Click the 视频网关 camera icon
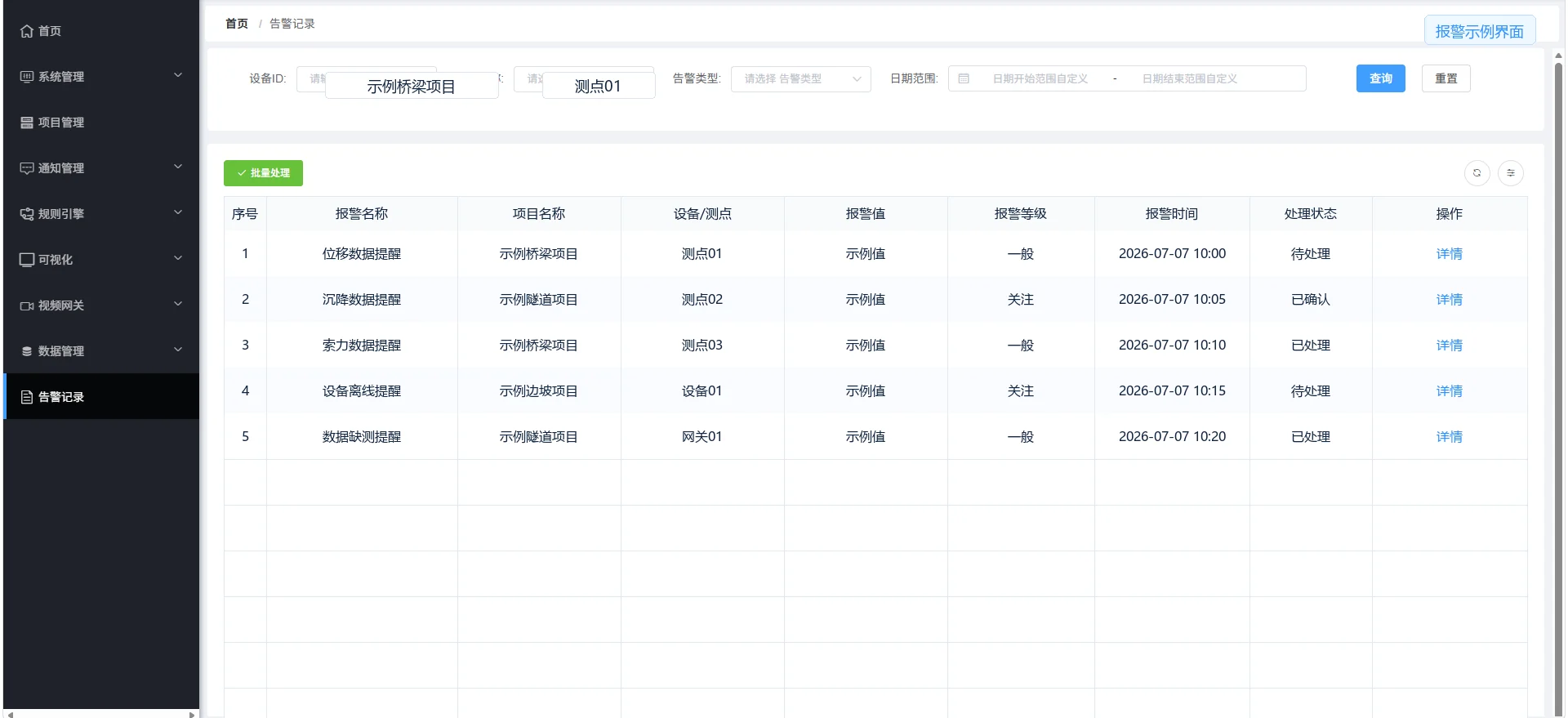This screenshot has height=718, width=1568. [27, 305]
